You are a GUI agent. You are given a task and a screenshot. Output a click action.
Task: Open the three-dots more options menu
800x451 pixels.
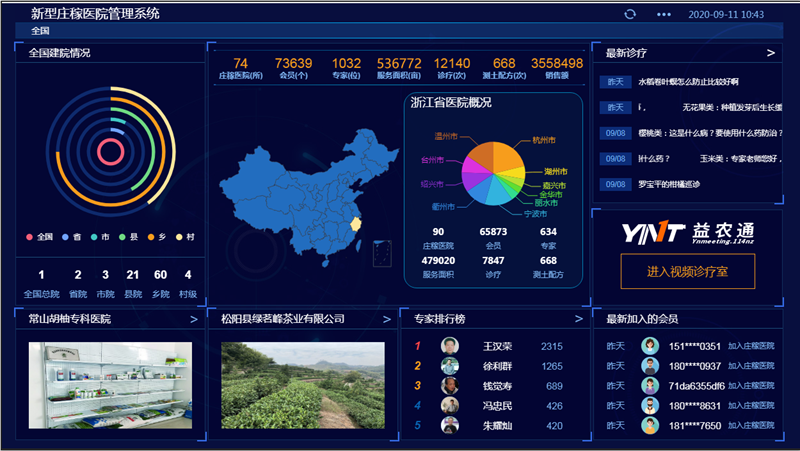point(664,14)
